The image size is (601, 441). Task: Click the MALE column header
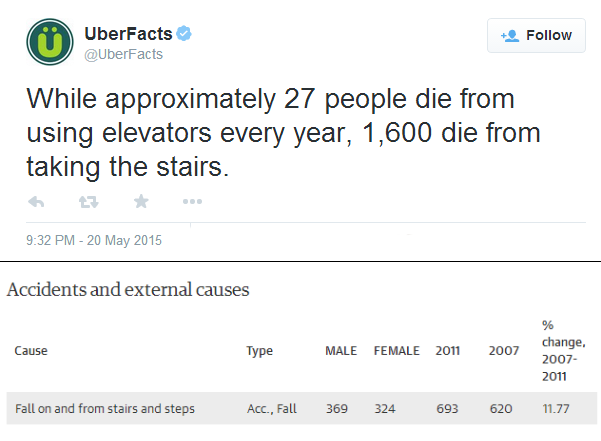point(341,351)
